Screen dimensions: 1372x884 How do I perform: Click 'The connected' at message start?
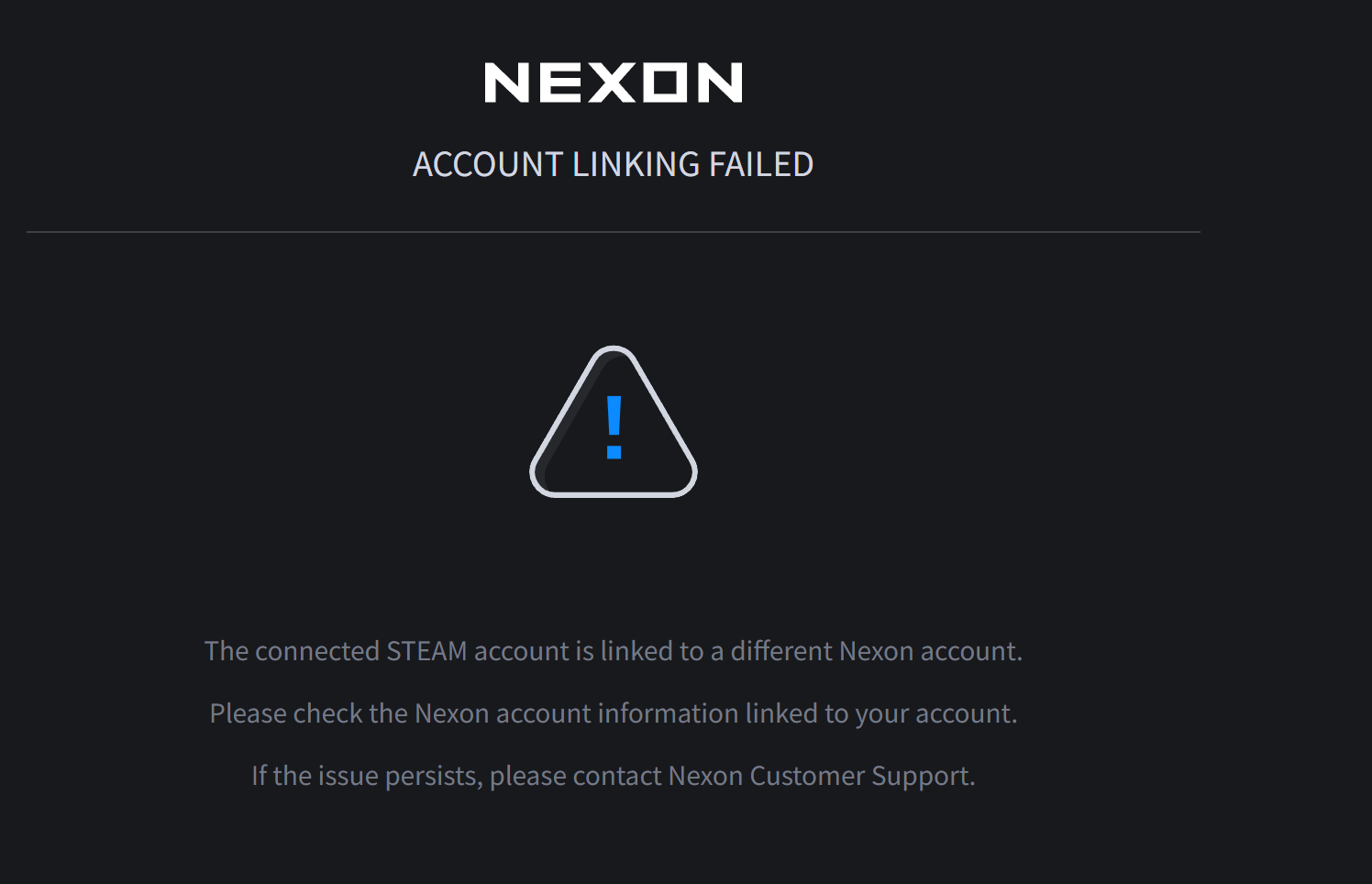click(x=292, y=651)
